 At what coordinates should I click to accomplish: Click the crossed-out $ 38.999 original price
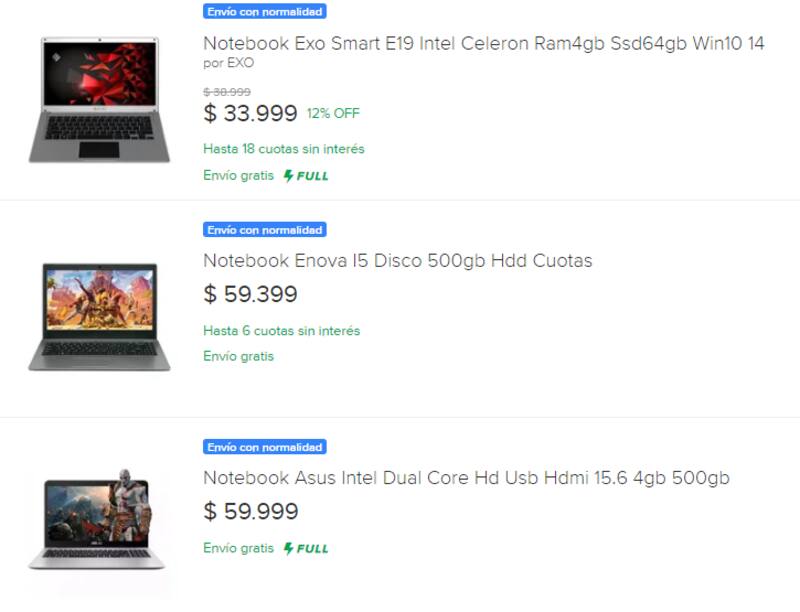[x=227, y=92]
